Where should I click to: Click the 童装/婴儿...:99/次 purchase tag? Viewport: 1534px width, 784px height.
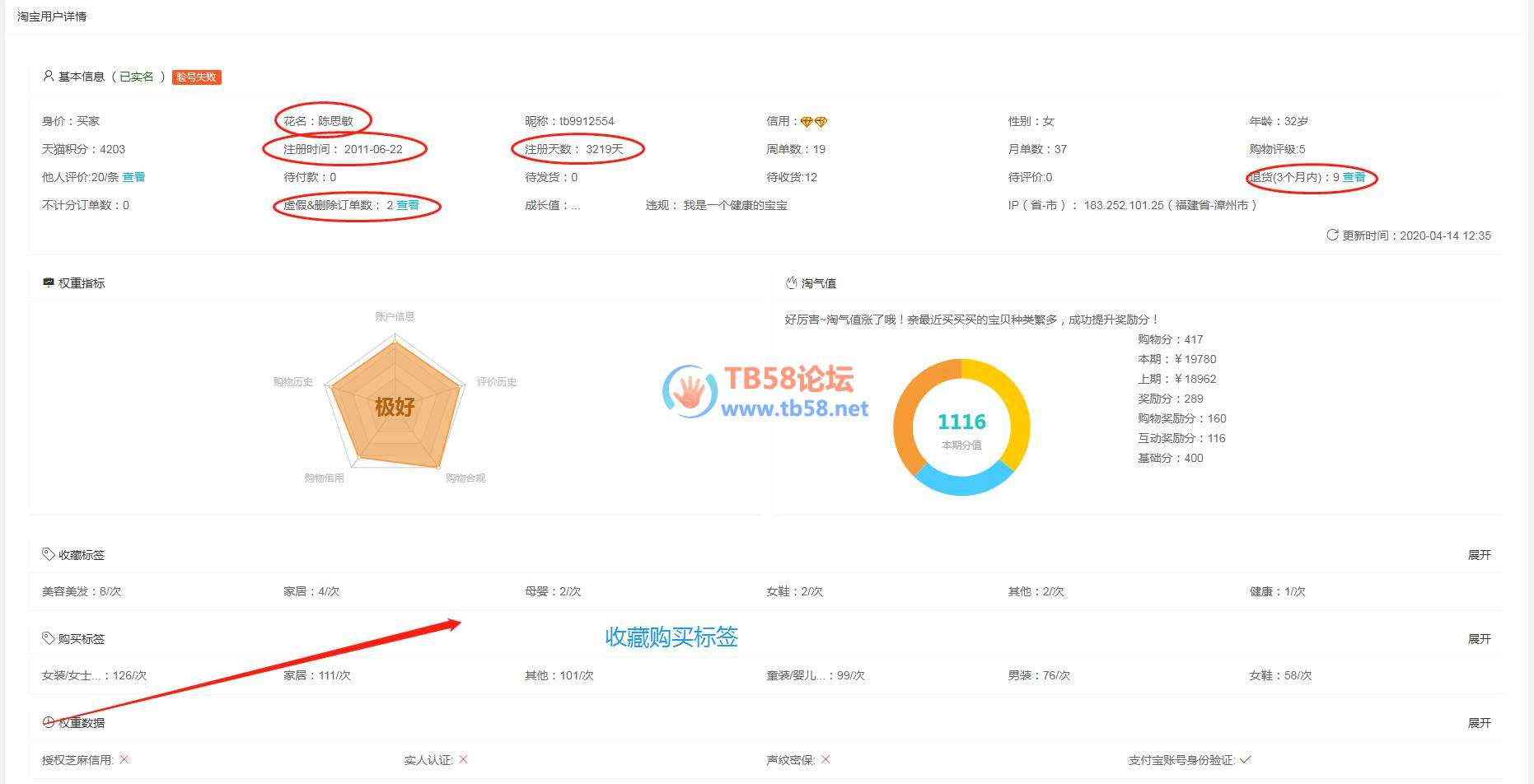tap(816, 675)
